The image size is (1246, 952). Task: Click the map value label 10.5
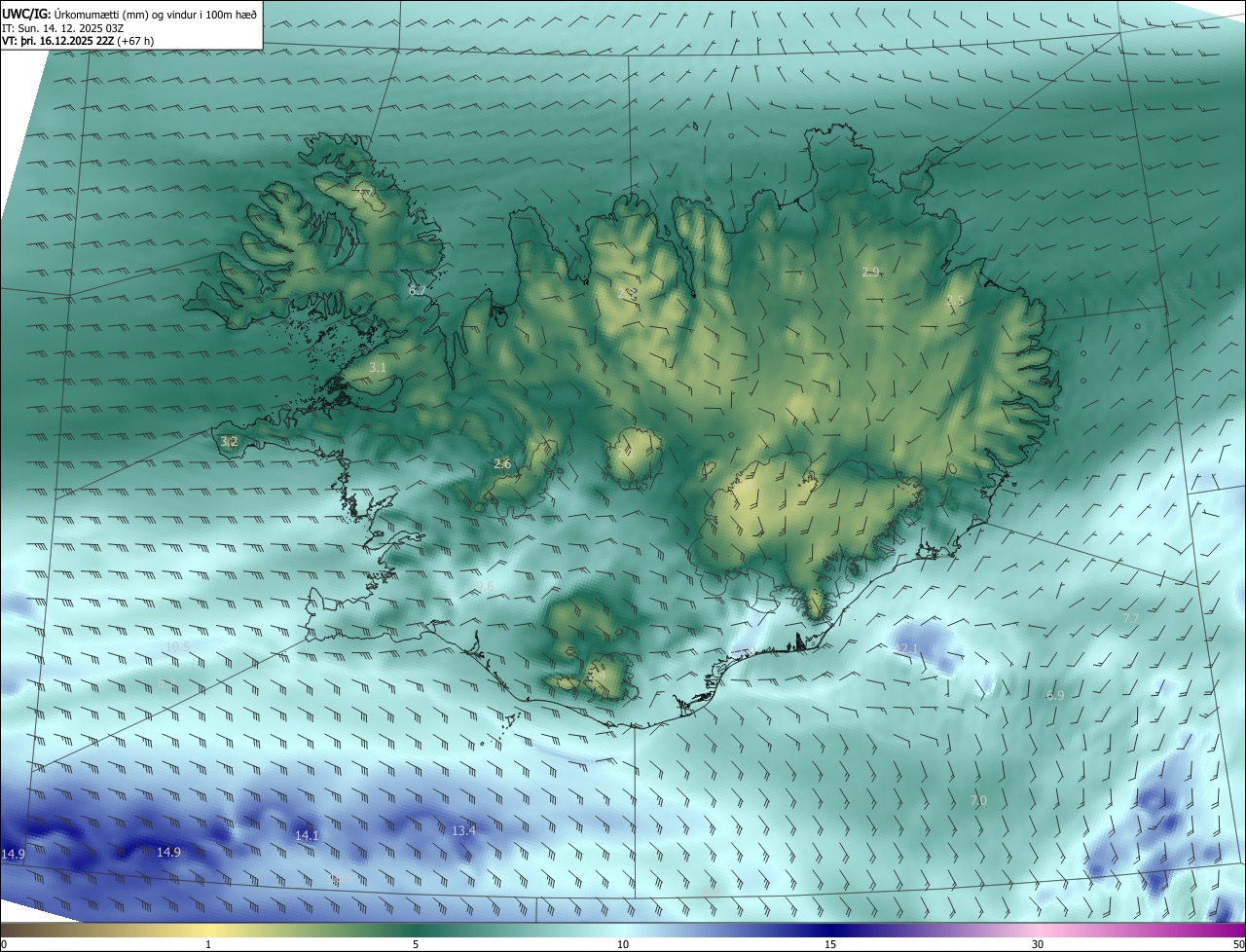tap(177, 646)
